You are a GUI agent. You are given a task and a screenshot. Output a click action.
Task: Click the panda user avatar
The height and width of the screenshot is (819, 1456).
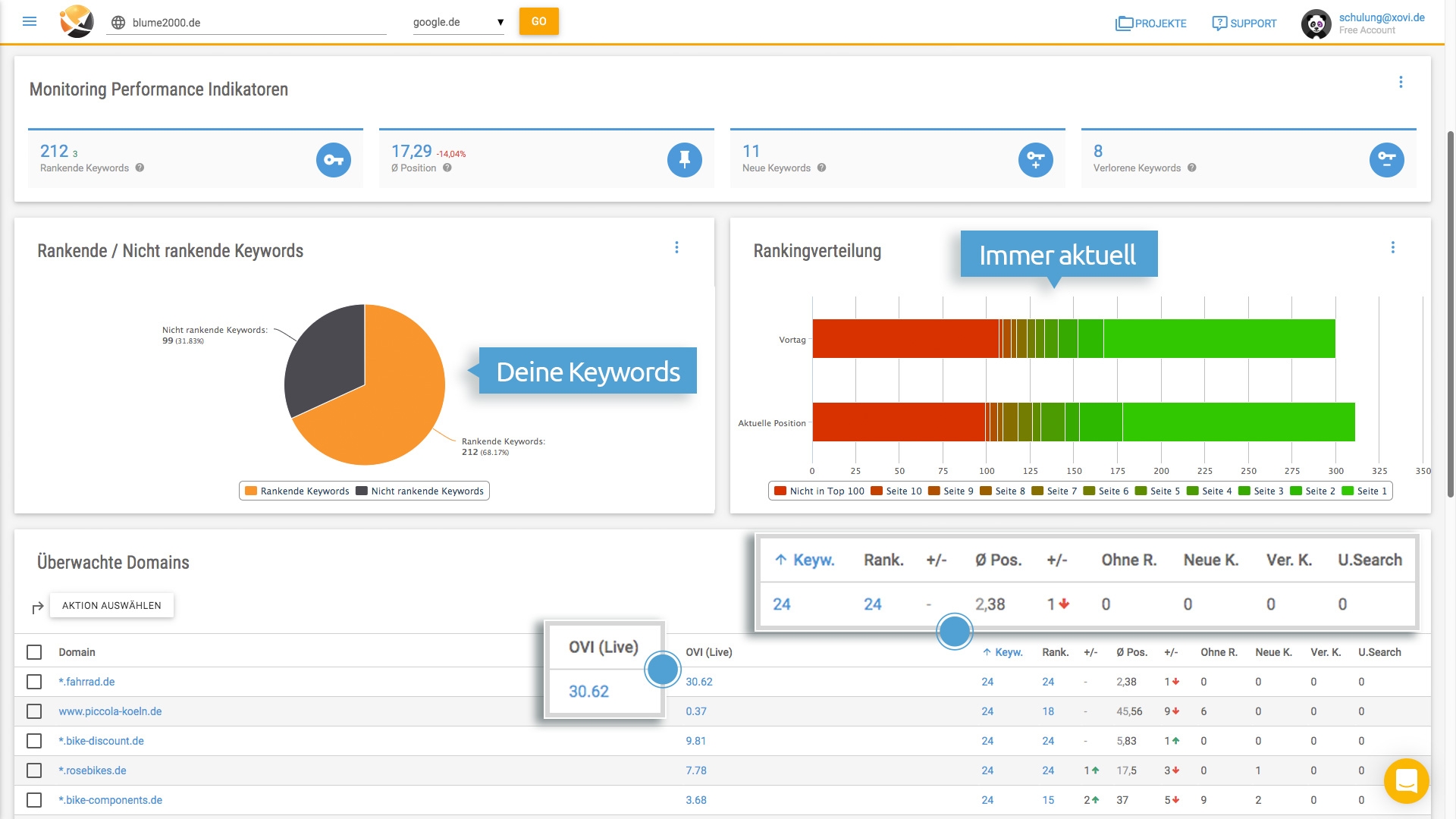(x=1316, y=24)
